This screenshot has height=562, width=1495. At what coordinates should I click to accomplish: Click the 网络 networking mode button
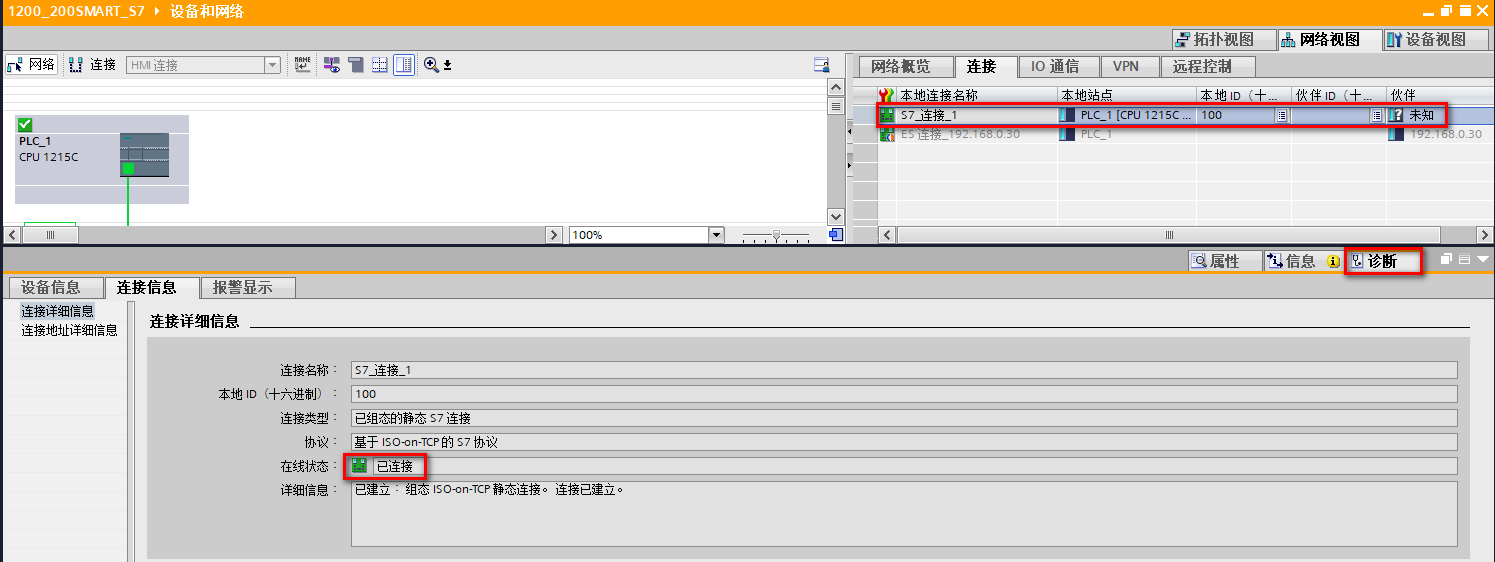coord(31,65)
